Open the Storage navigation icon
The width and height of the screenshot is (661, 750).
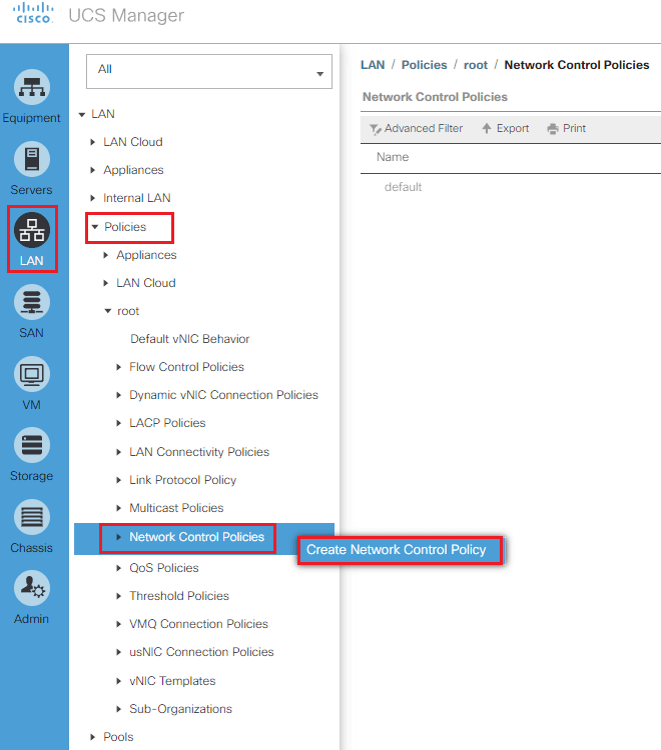32,445
